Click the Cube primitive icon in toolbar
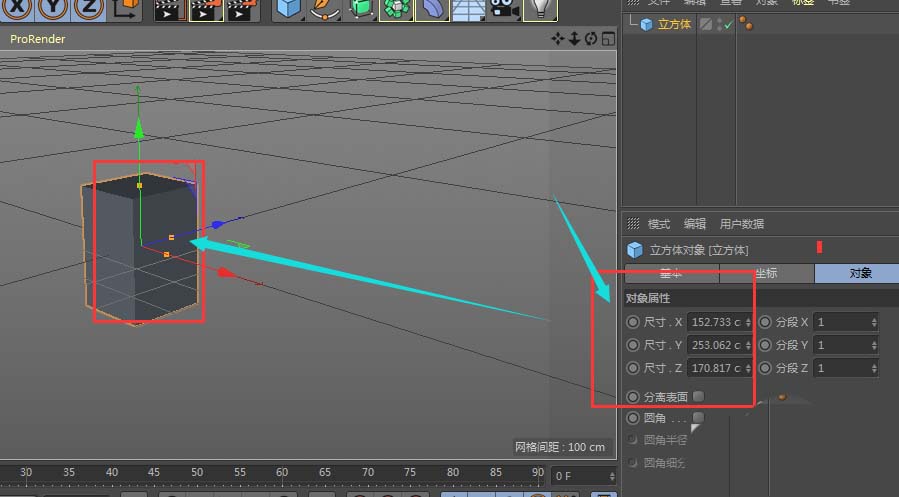Image resolution: width=899 pixels, height=497 pixels. 289,9
